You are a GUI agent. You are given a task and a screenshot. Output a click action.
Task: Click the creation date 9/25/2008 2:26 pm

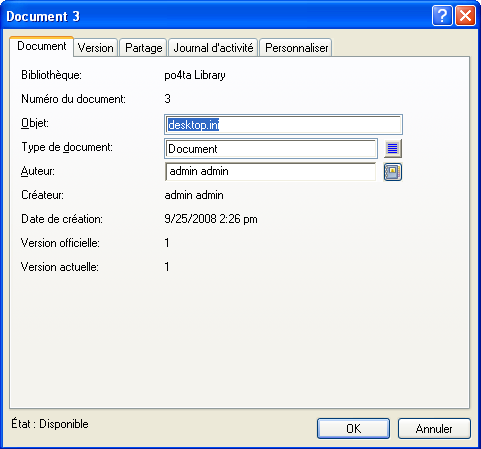coord(211,219)
